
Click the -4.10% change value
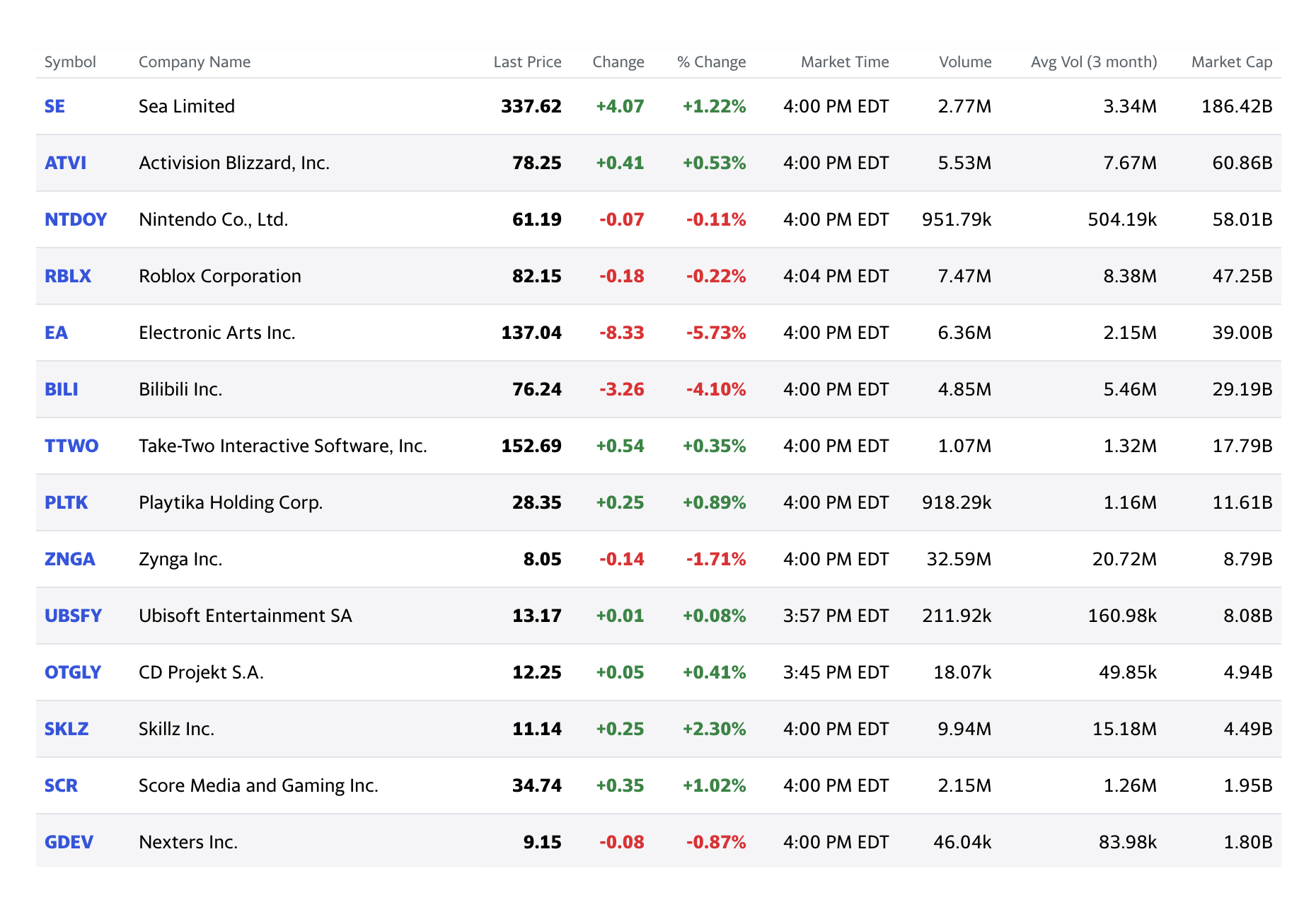tap(715, 389)
